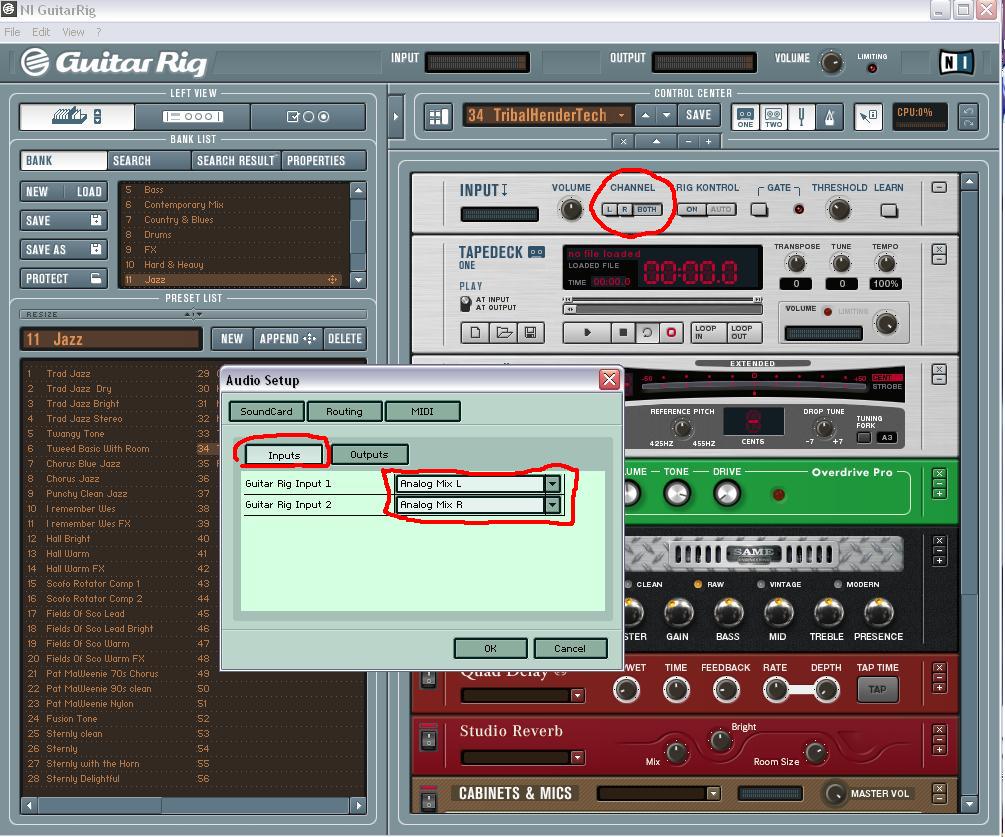Screen dimensions: 1005x837
Task: Click the NI logo icon
Action: coord(956,62)
